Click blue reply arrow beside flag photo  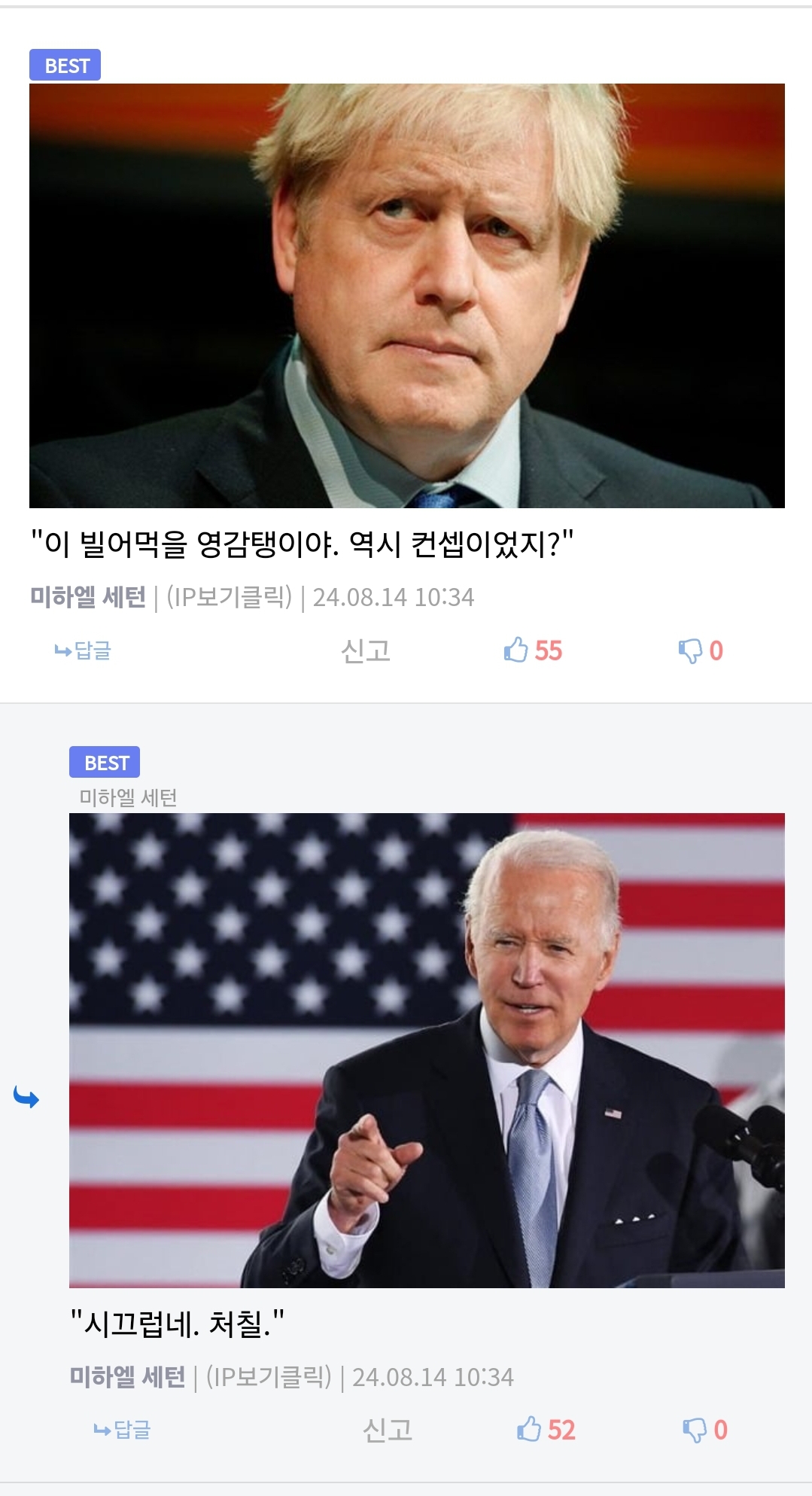tap(26, 1098)
